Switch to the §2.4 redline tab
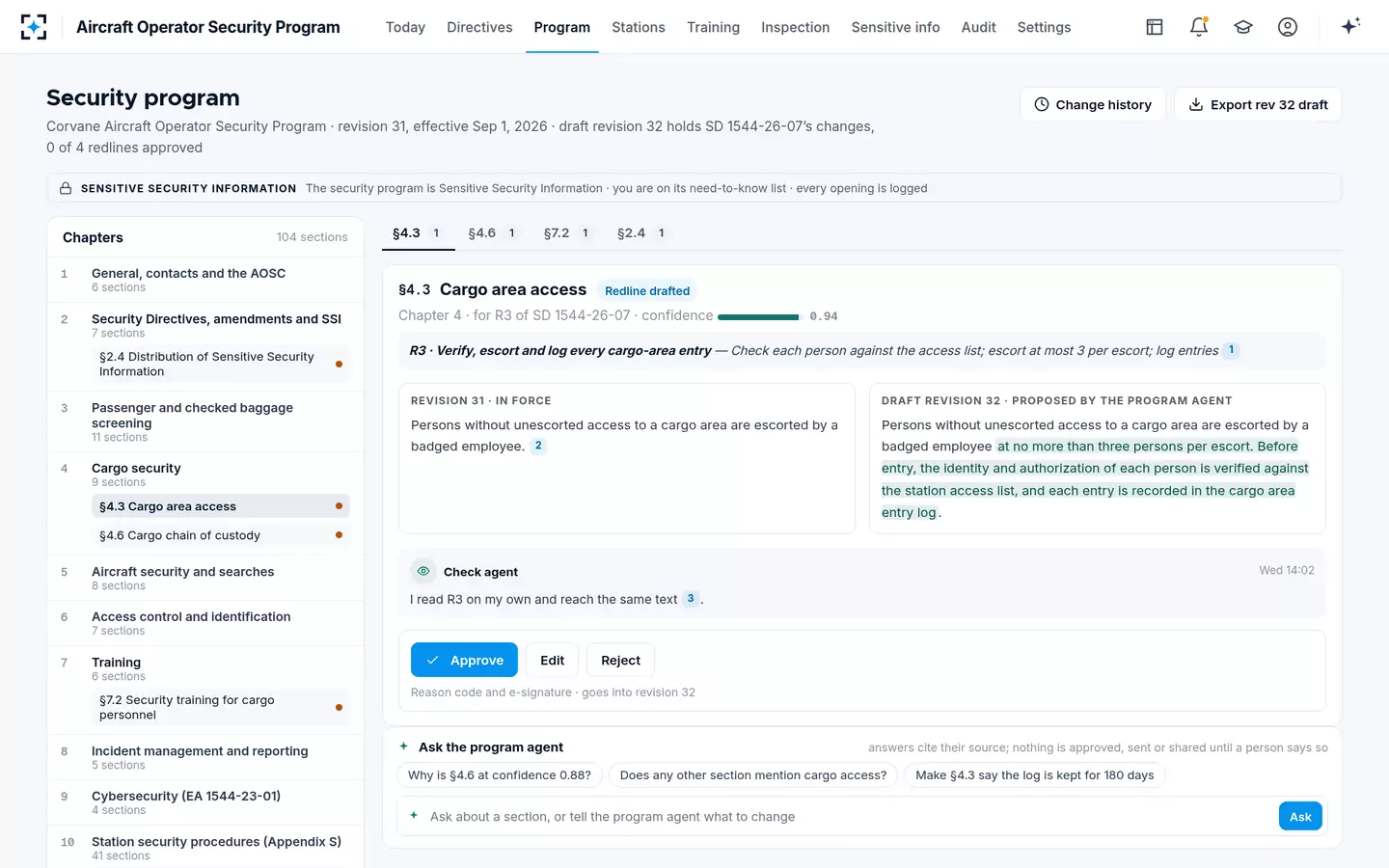 pos(641,233)
